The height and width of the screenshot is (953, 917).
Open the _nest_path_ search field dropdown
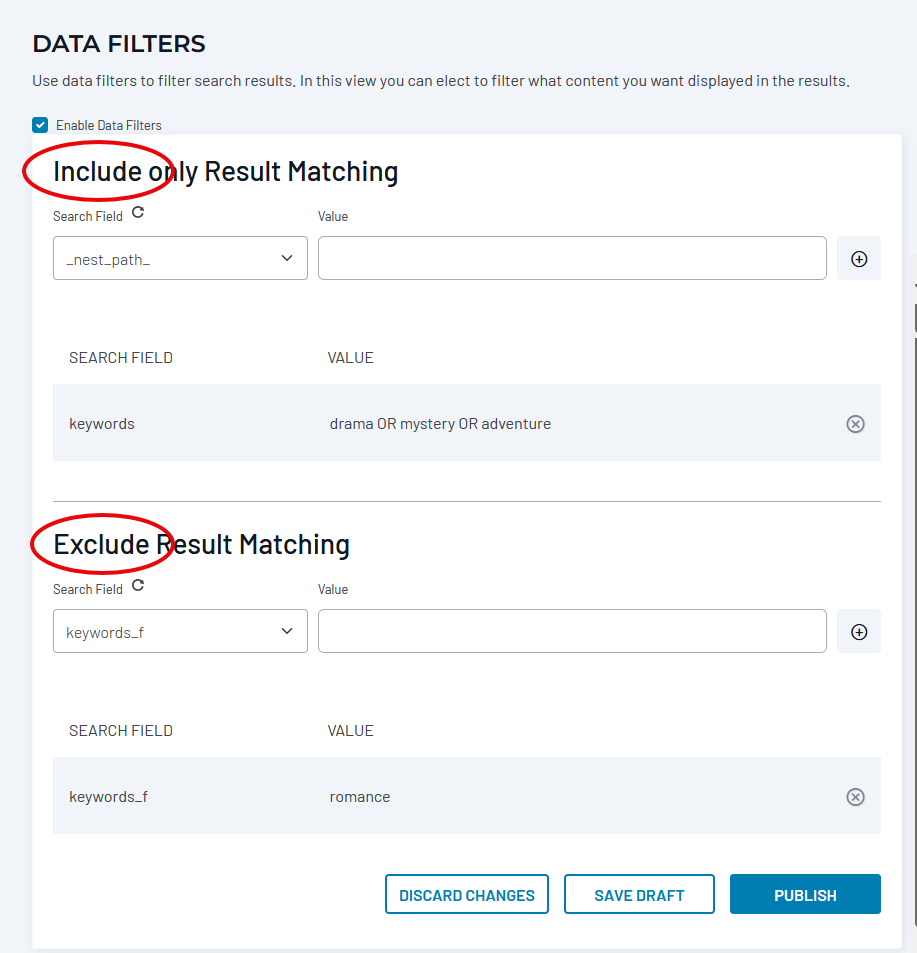point(180,259)
